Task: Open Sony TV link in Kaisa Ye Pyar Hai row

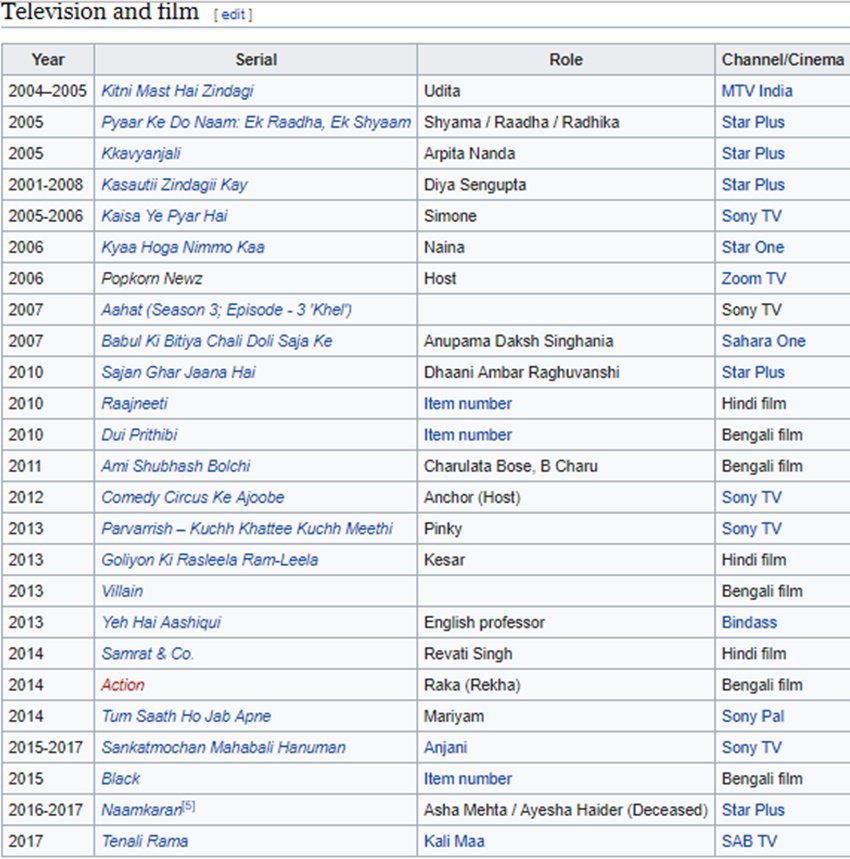Action: point(751,216)
